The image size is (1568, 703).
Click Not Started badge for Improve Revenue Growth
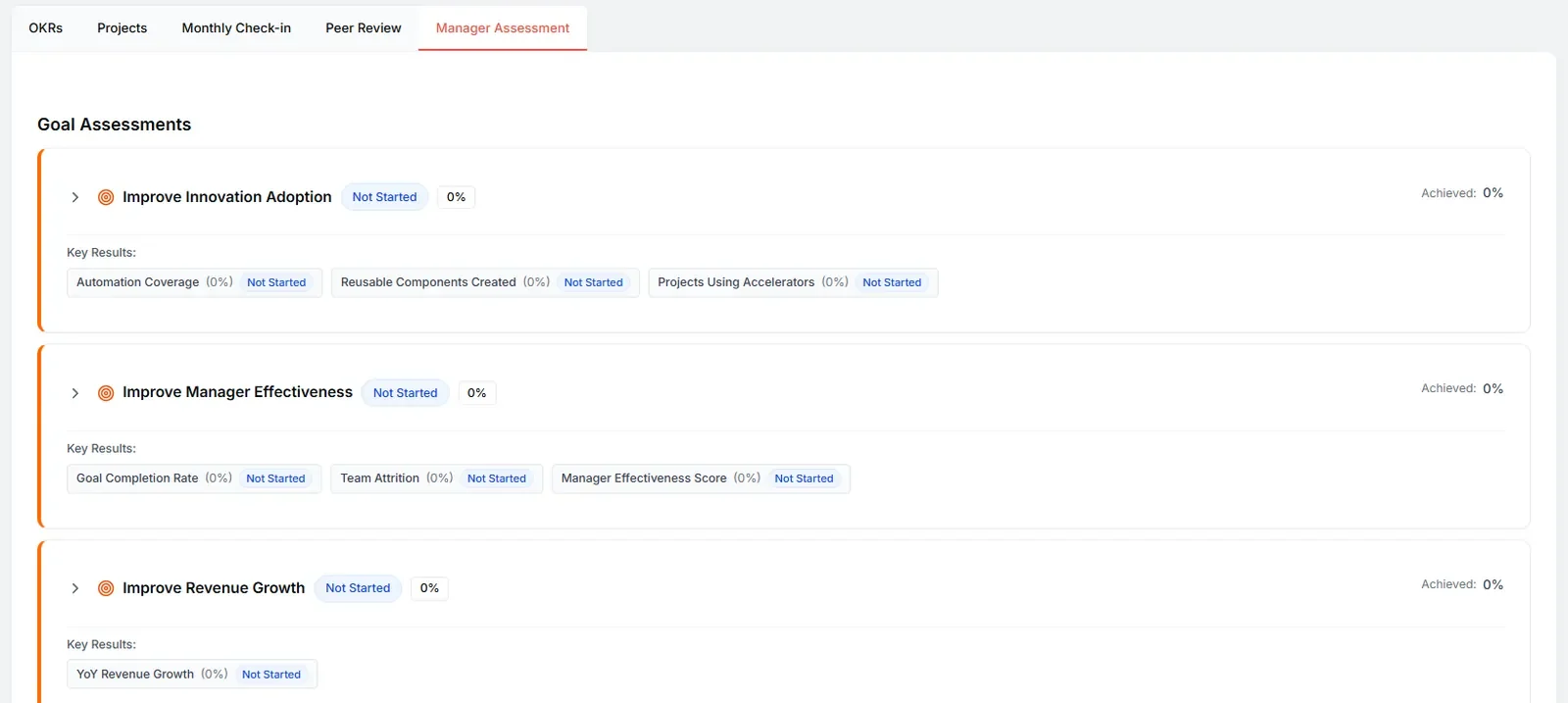click(358, 588)
